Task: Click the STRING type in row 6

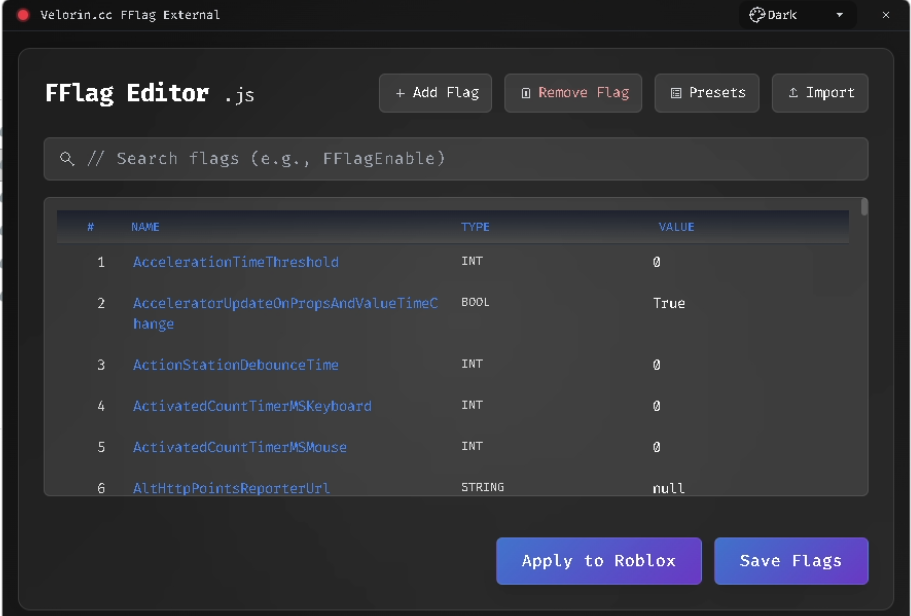Action: pos(483,487)
